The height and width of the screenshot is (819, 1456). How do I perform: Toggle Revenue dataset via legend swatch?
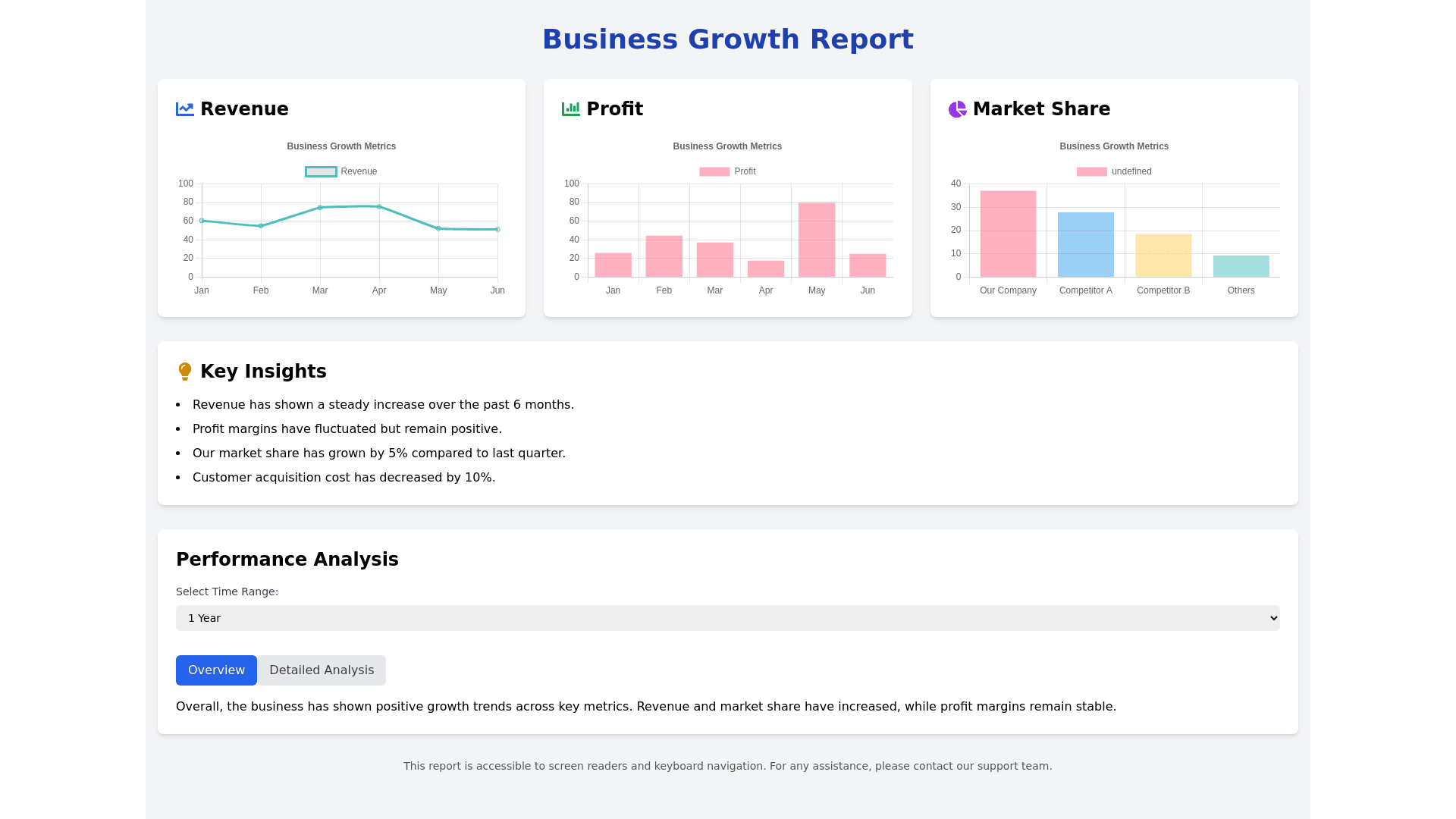point(321,172)
